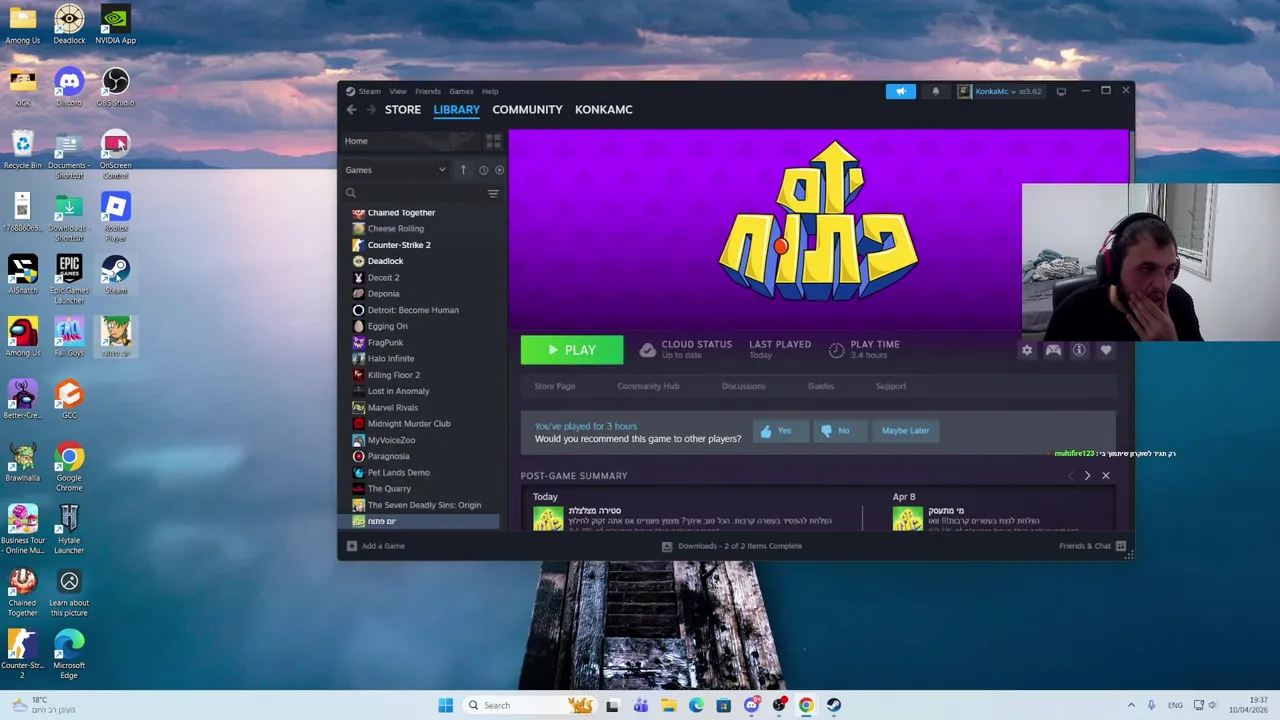
Task: Dismiss the Post-Game Summary section
Action: [1106, 476]
